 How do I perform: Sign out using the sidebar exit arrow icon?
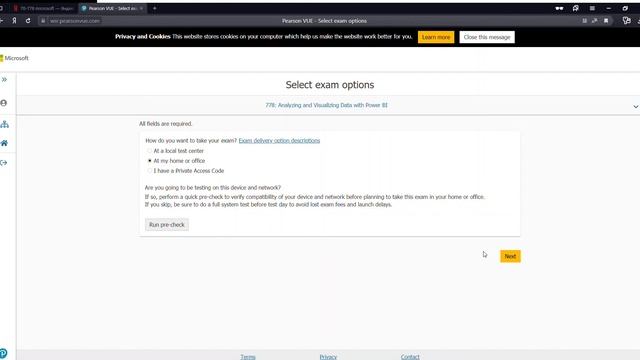pos(4,163)
